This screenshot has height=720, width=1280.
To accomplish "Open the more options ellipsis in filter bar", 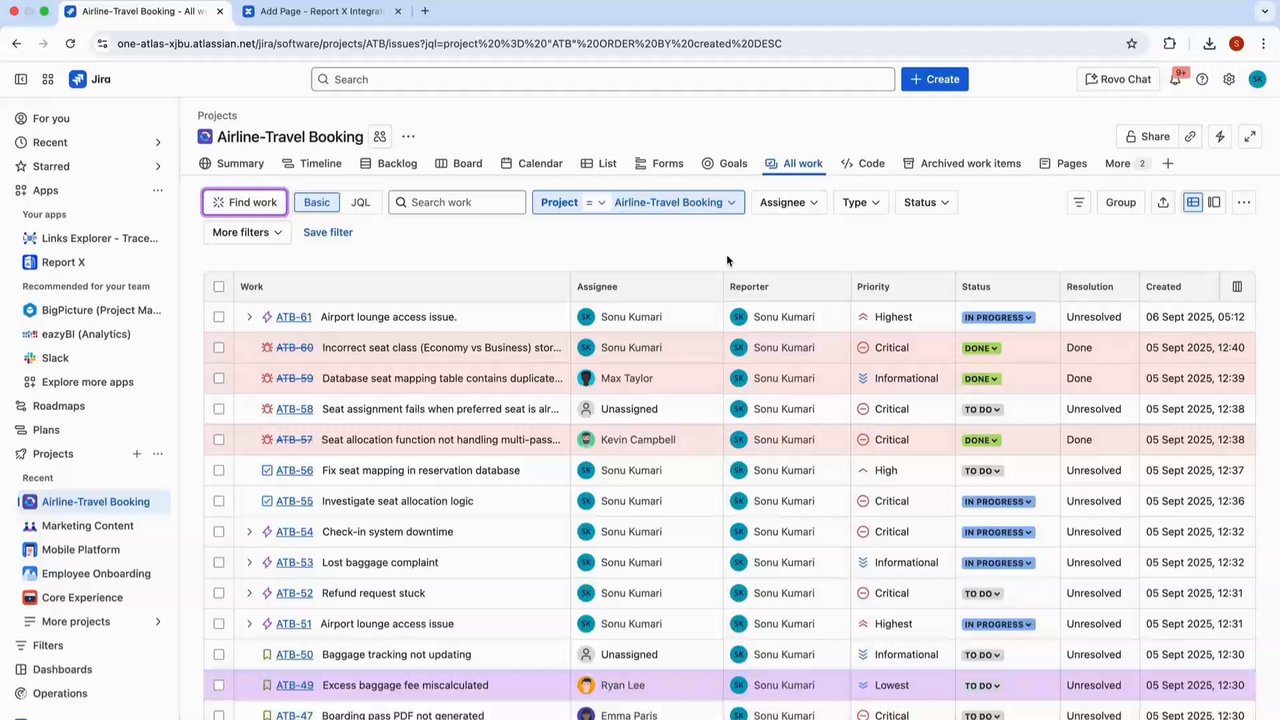I will pyautogui.click(x=1244, y=202).
